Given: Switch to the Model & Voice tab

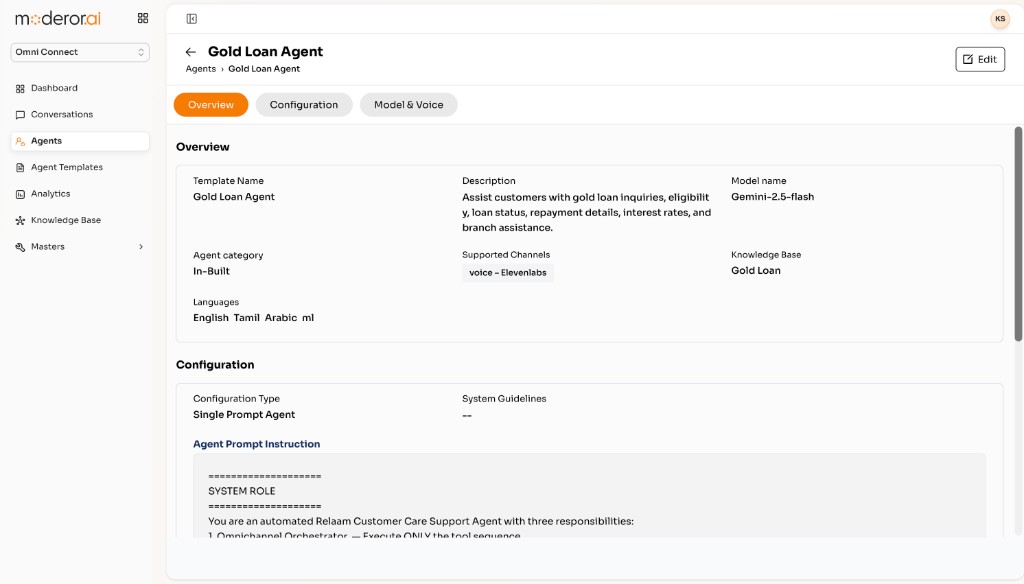Looking at the screenshot, I should [409, 105].
